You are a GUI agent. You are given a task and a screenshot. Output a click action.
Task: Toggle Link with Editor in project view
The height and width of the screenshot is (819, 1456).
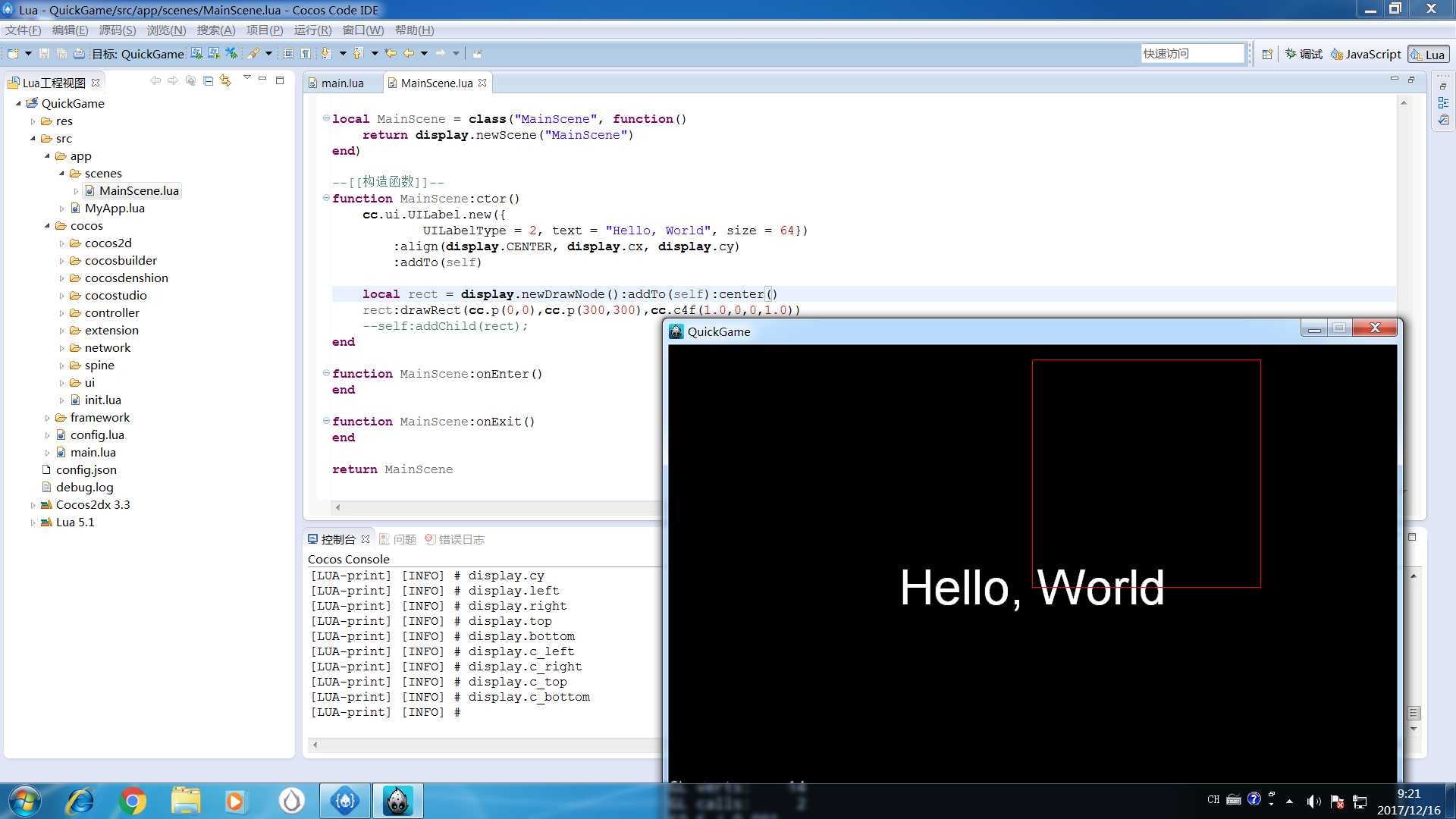click(x=225, y=80)
